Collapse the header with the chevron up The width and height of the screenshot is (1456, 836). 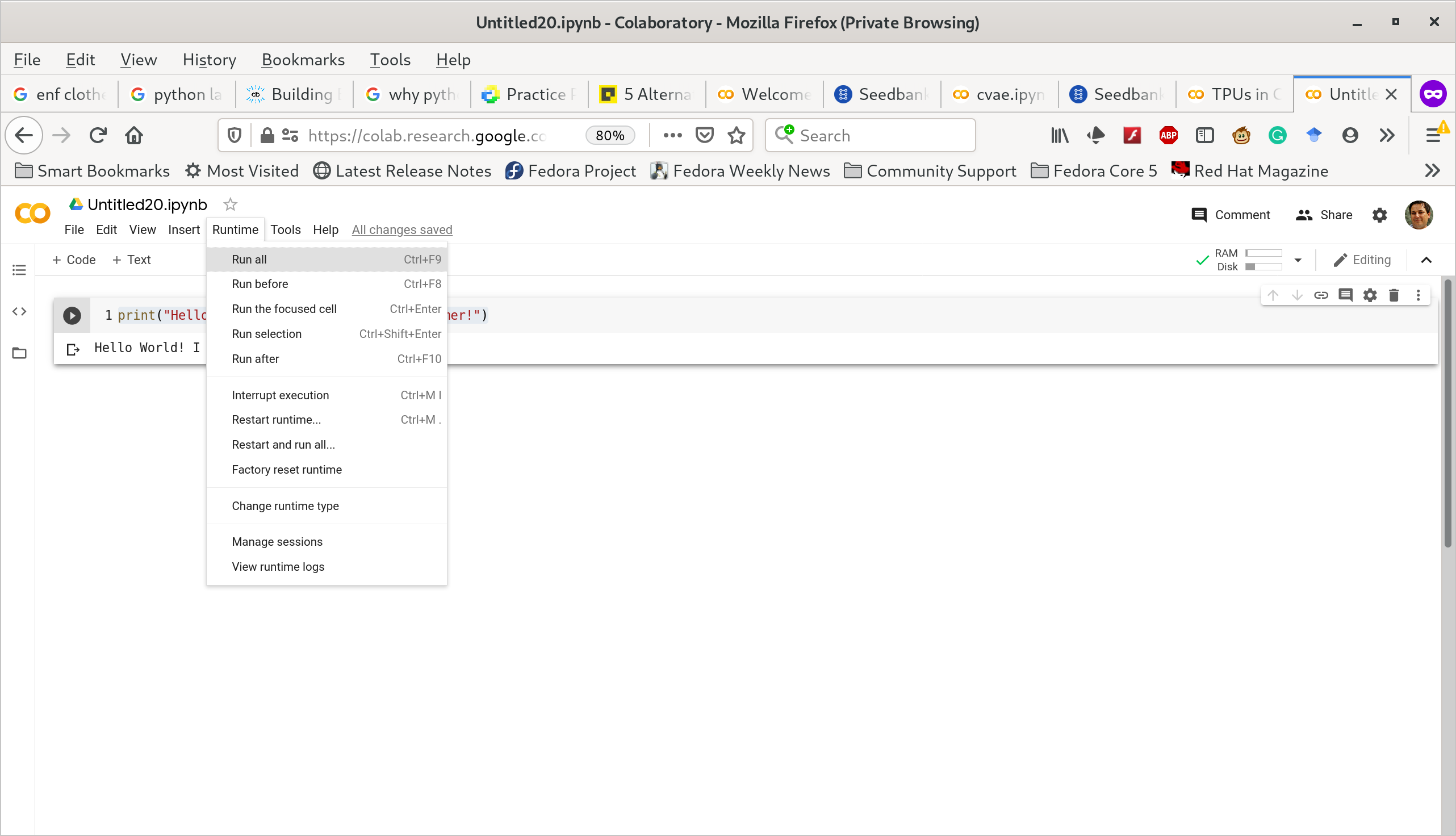point(1425,260)
